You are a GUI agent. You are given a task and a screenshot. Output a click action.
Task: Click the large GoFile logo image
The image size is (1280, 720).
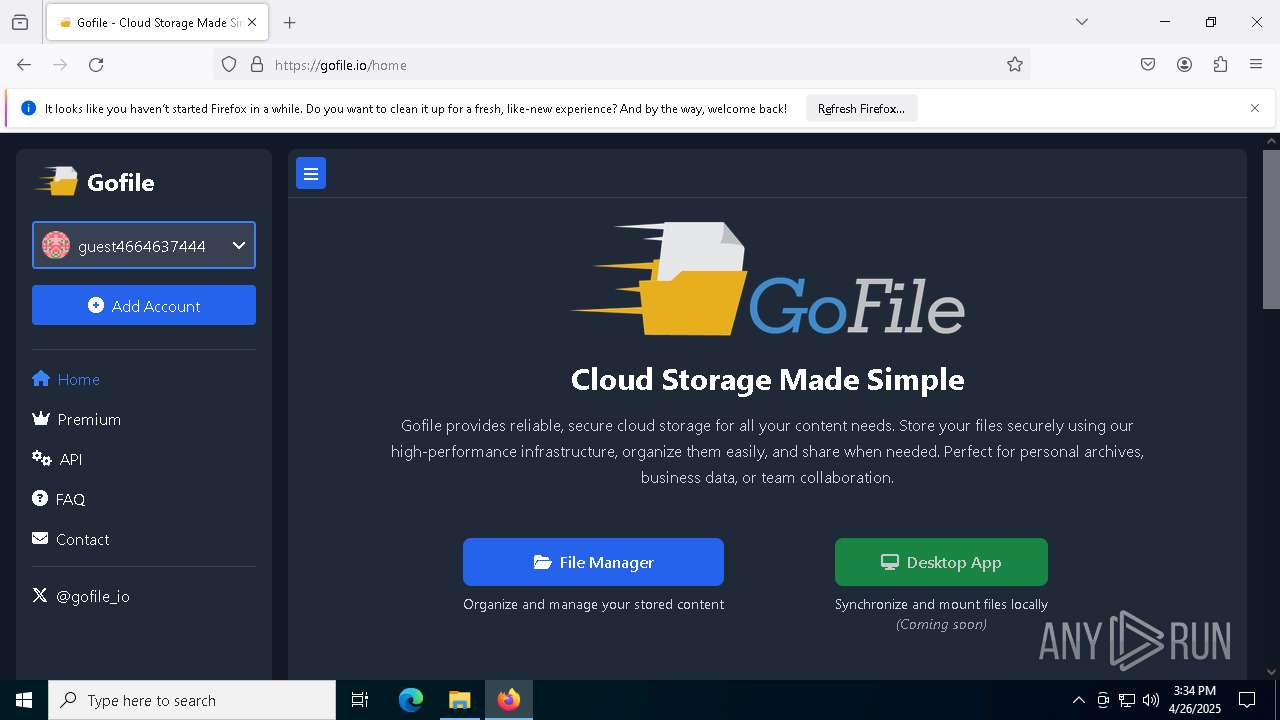(x=767, y=279)
